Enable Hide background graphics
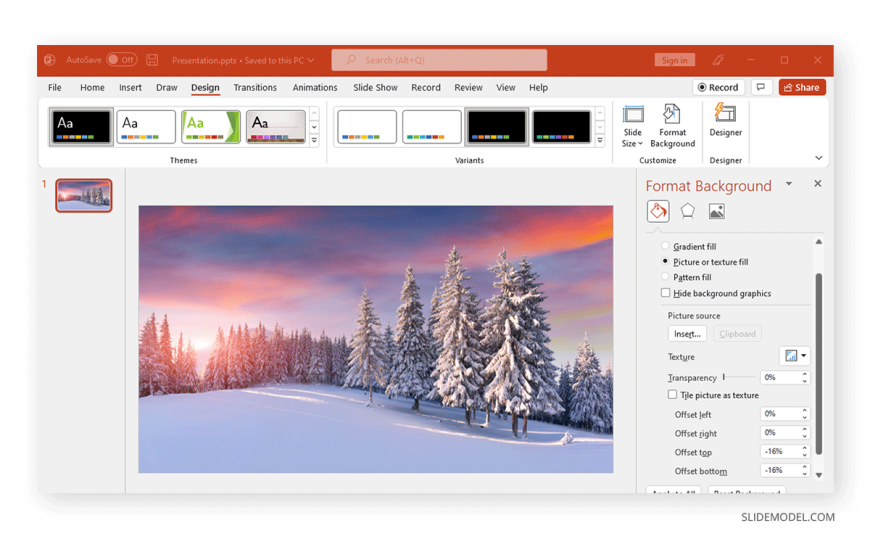The image size is (870, 539). coord(665,293)
